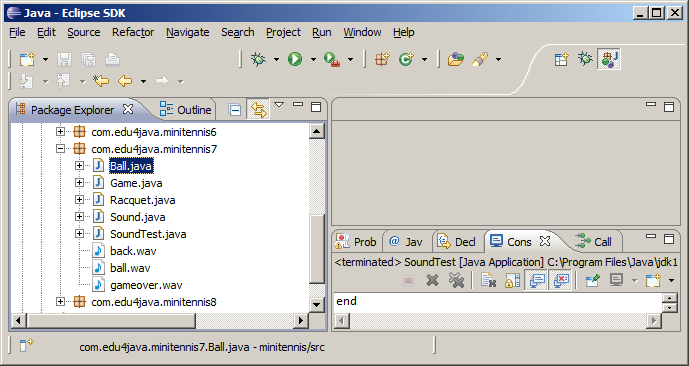Viewport: 689px width, 366px height.
Task: Open the Package Explorer view menu triangle
Action: tap(279, 105)
